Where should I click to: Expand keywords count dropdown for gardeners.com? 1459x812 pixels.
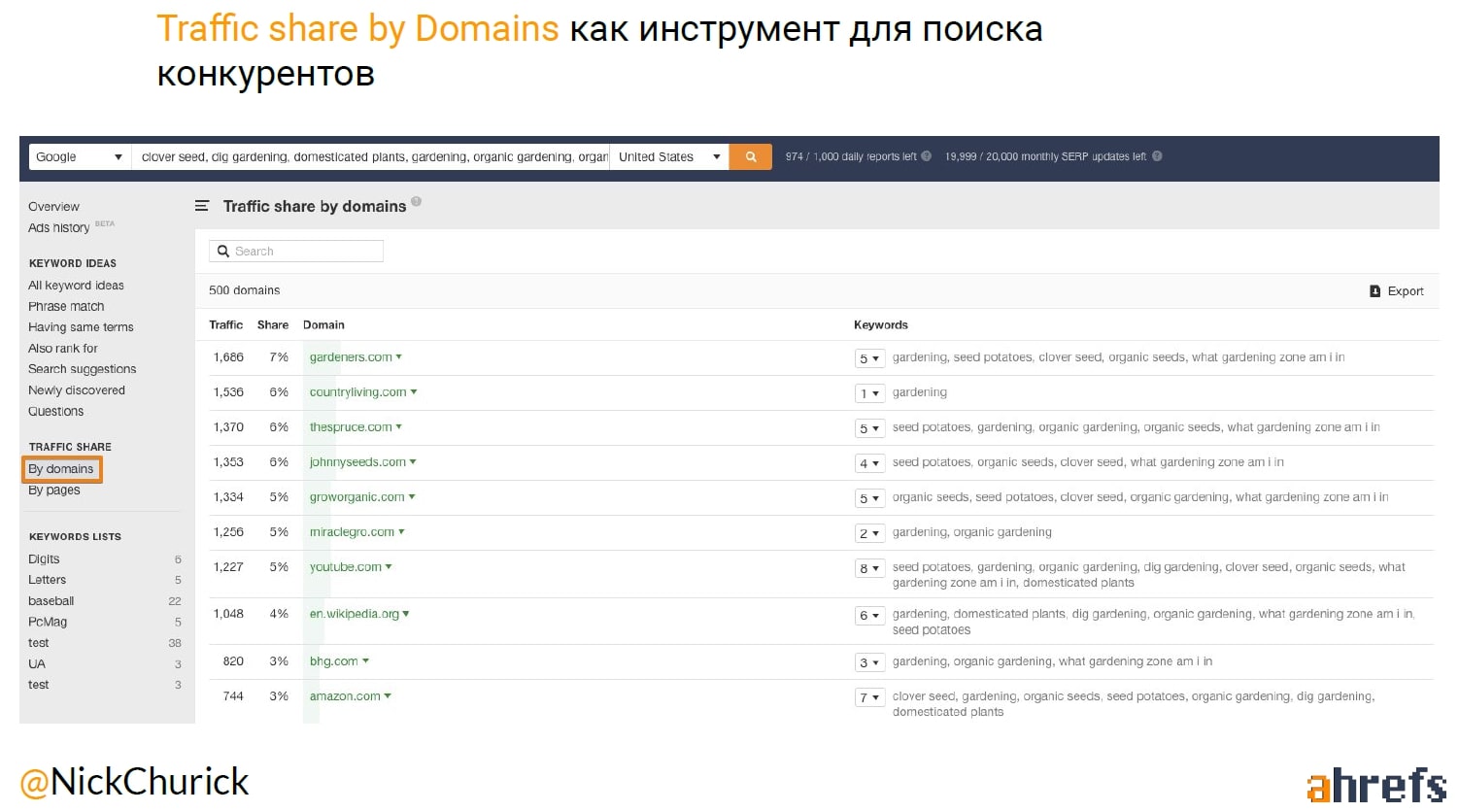pyautogui.click(x=868, y=358)
